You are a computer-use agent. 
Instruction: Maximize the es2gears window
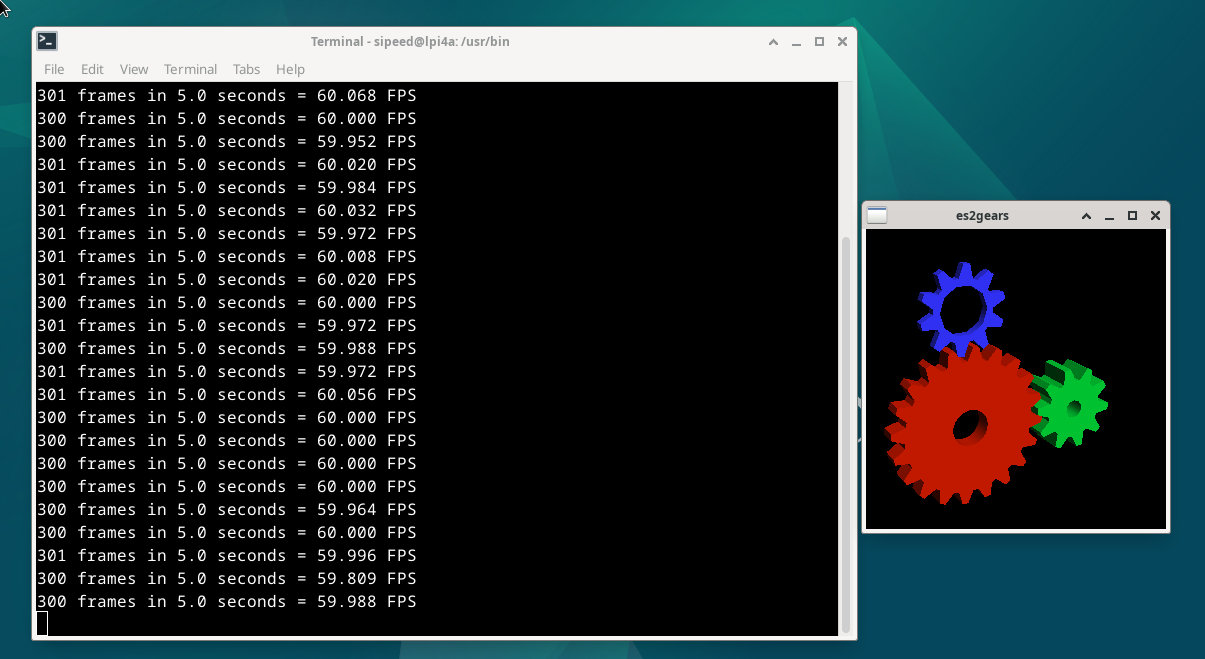pyautogui.click(x=1133, y=216)
